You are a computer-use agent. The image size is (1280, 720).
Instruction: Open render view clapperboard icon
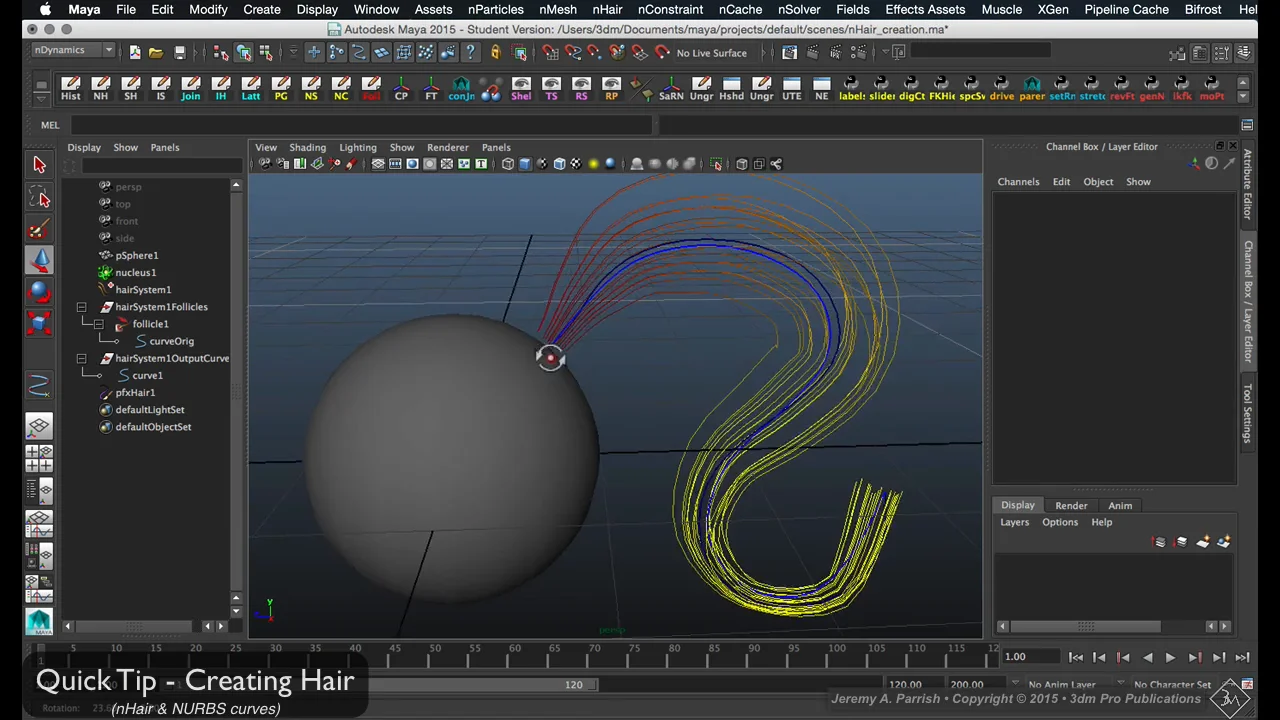(x=789, y=52)
